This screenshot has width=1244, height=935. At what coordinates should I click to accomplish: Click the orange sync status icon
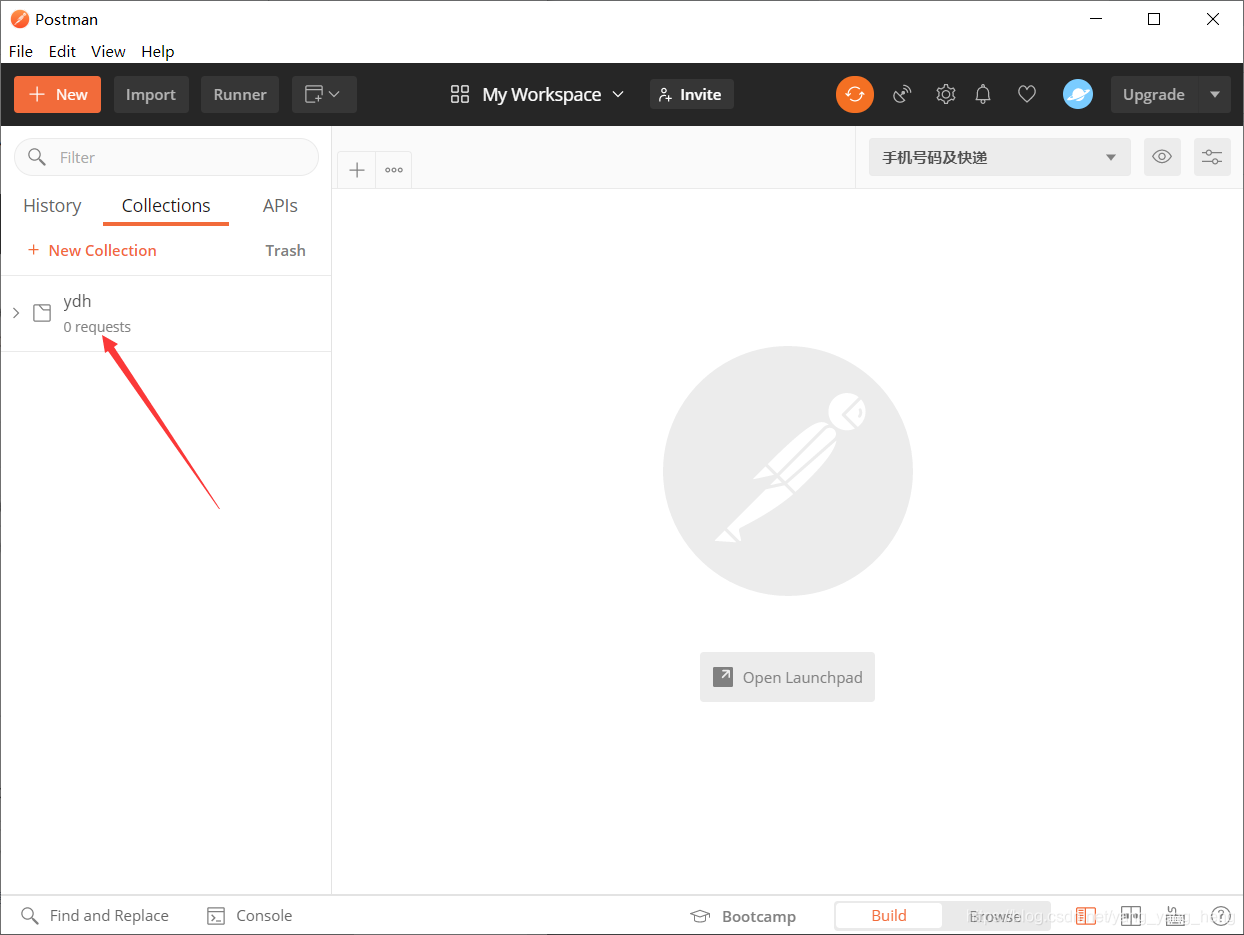click(855, 94)
